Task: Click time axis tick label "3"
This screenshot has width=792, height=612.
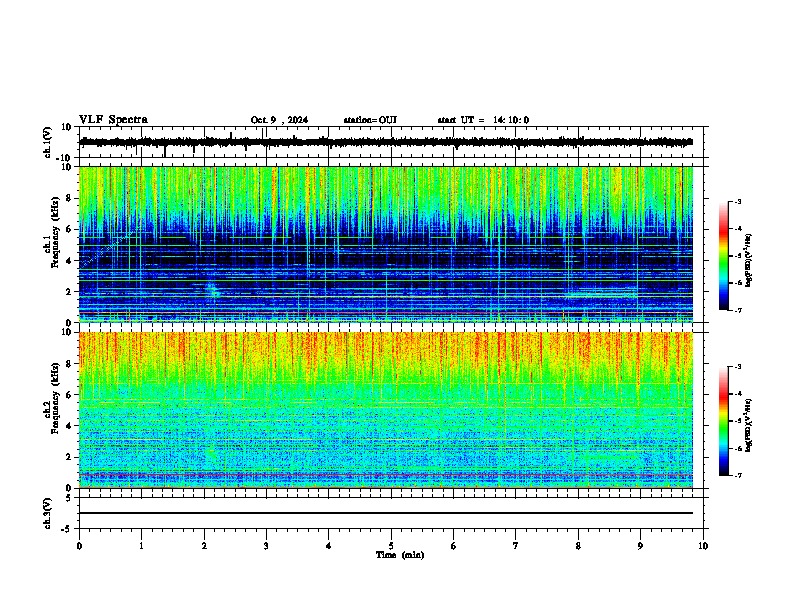Action: 266,546
